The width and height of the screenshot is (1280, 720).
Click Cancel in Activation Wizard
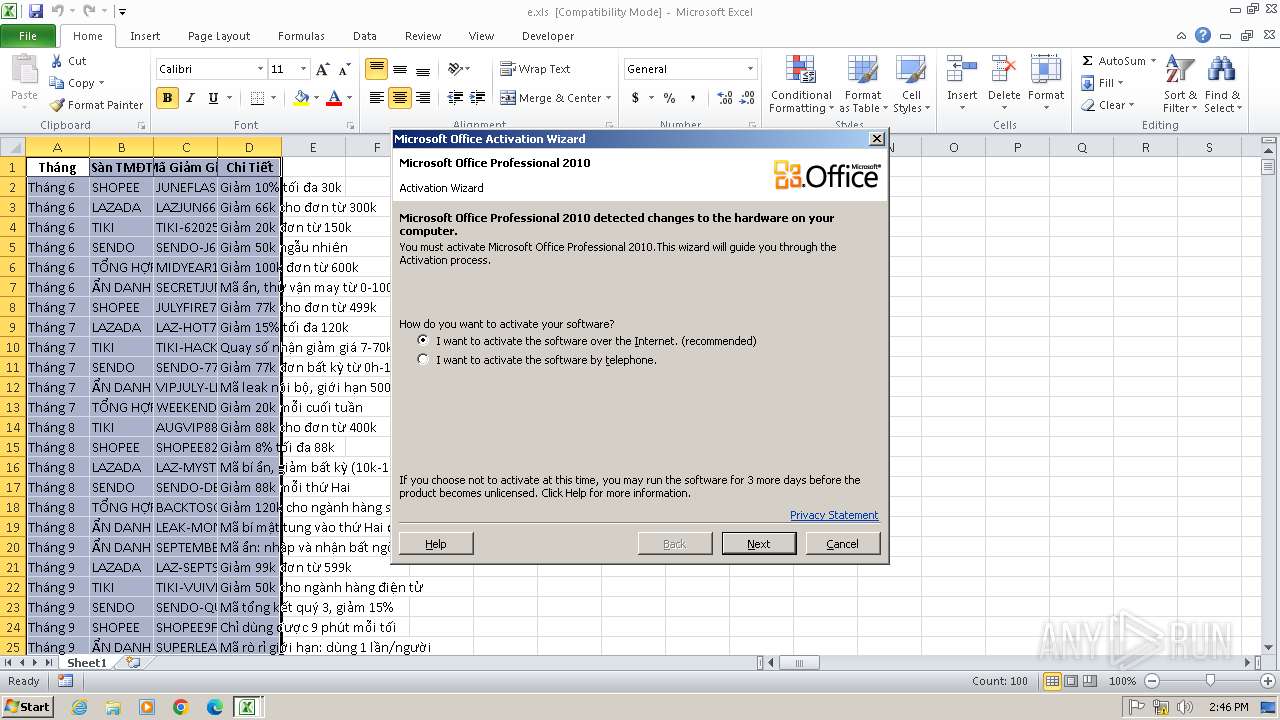pos(842,544)
